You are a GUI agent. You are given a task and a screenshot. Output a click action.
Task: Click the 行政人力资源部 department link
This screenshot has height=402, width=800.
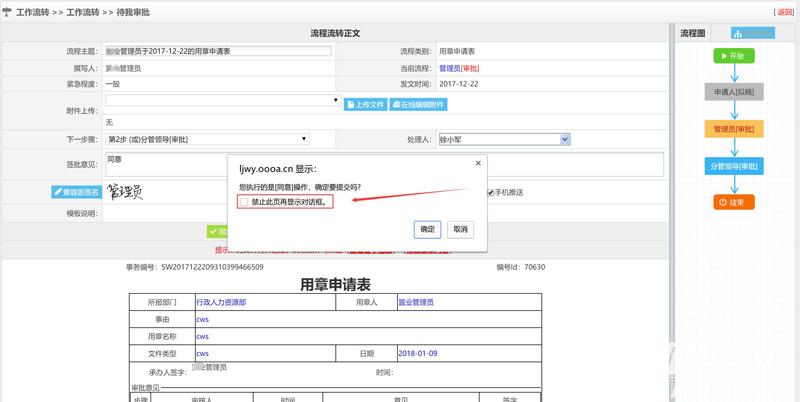[x=221, y=301]
